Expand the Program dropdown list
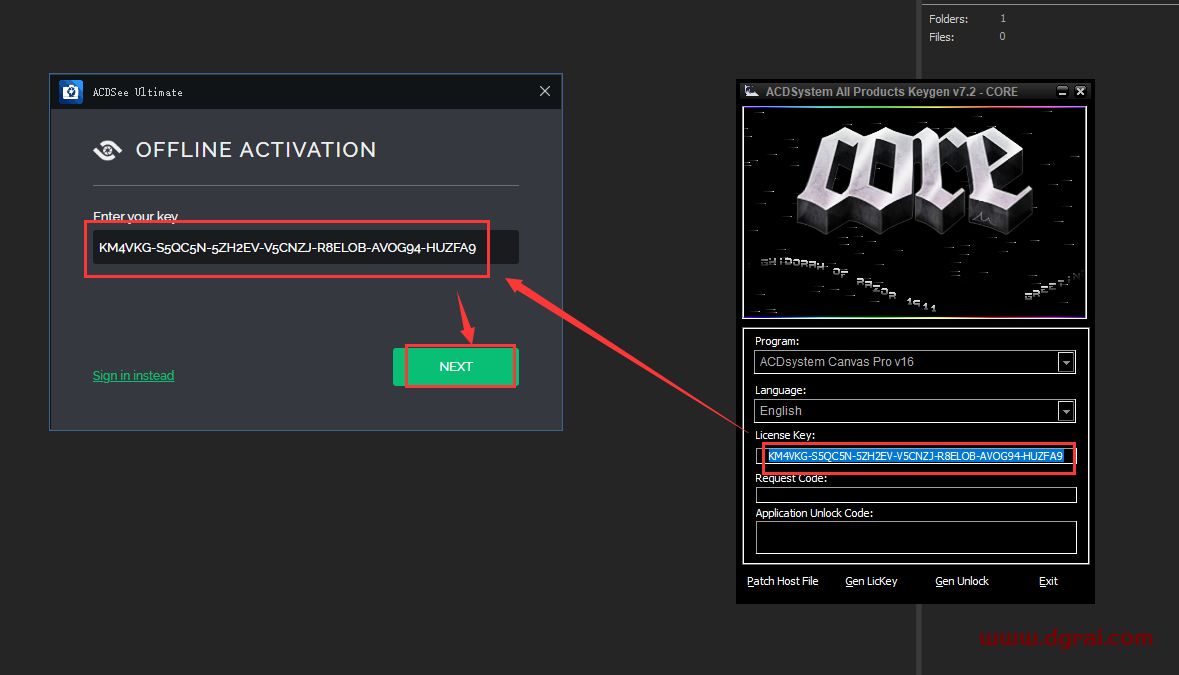1179x675 pixels. (1066, 362)
